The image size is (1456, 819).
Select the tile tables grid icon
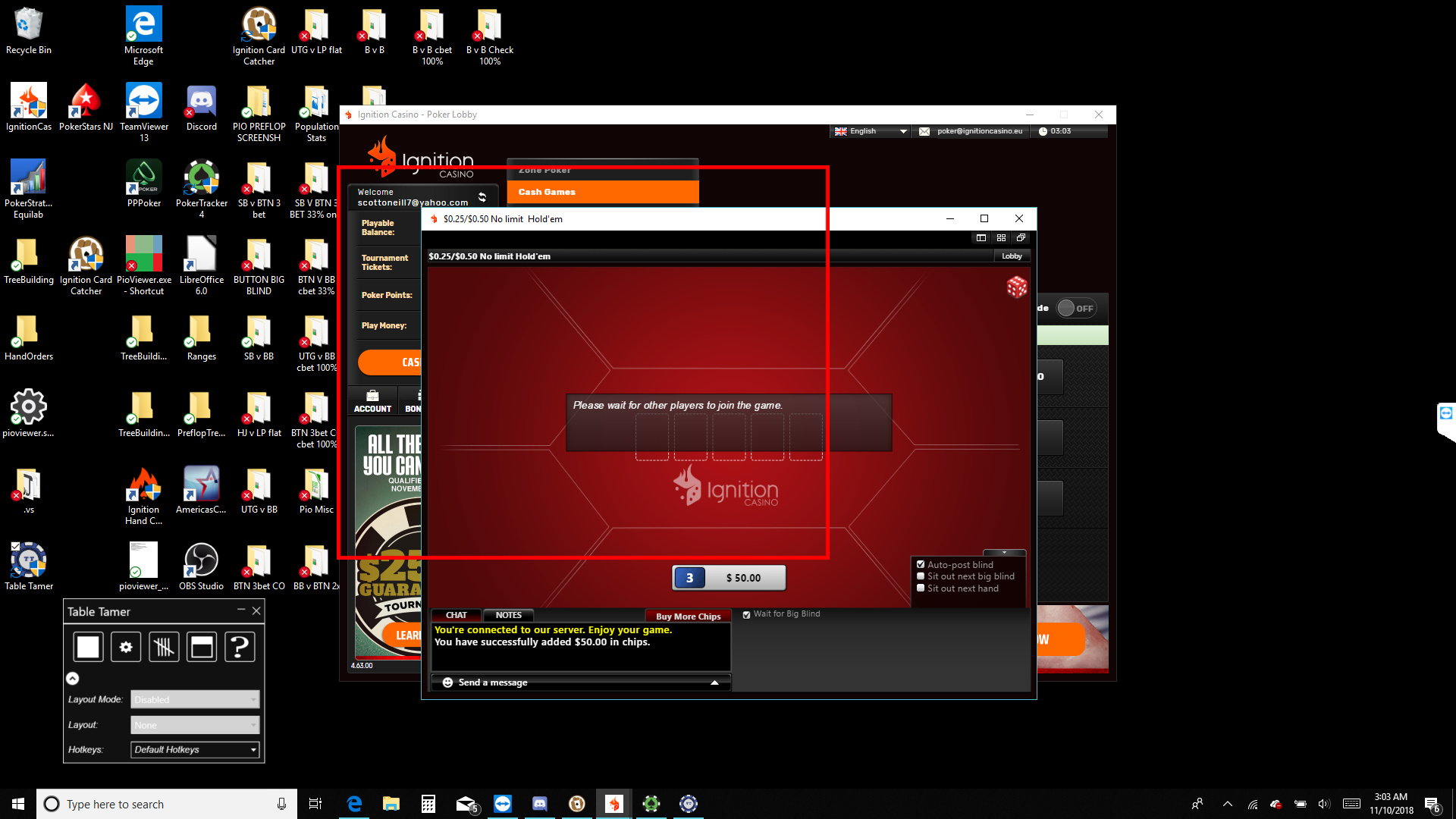[1001, 238]
